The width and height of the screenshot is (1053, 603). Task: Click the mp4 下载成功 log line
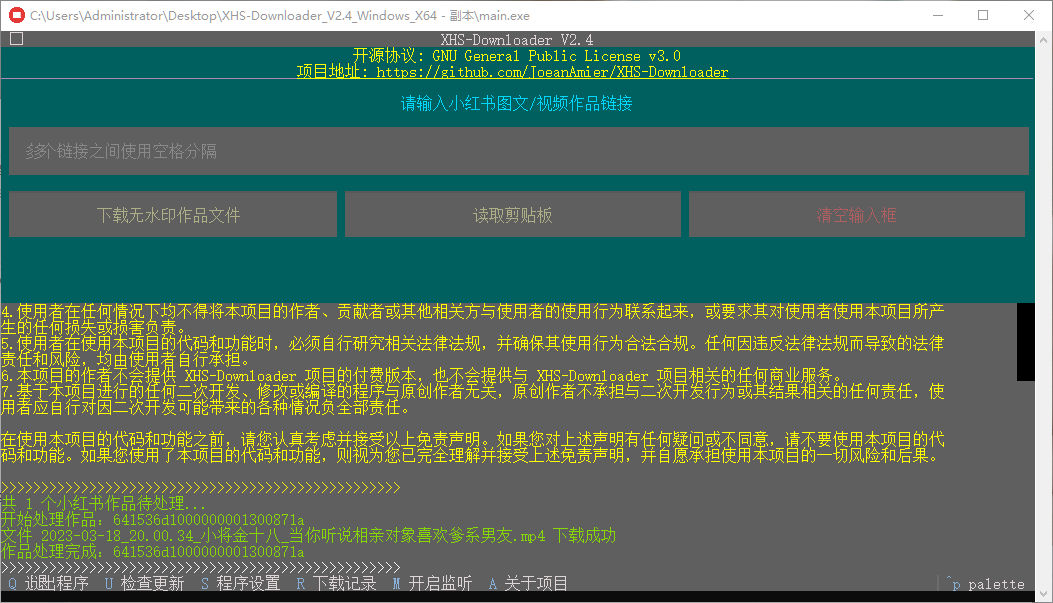[x=308, y=535]
